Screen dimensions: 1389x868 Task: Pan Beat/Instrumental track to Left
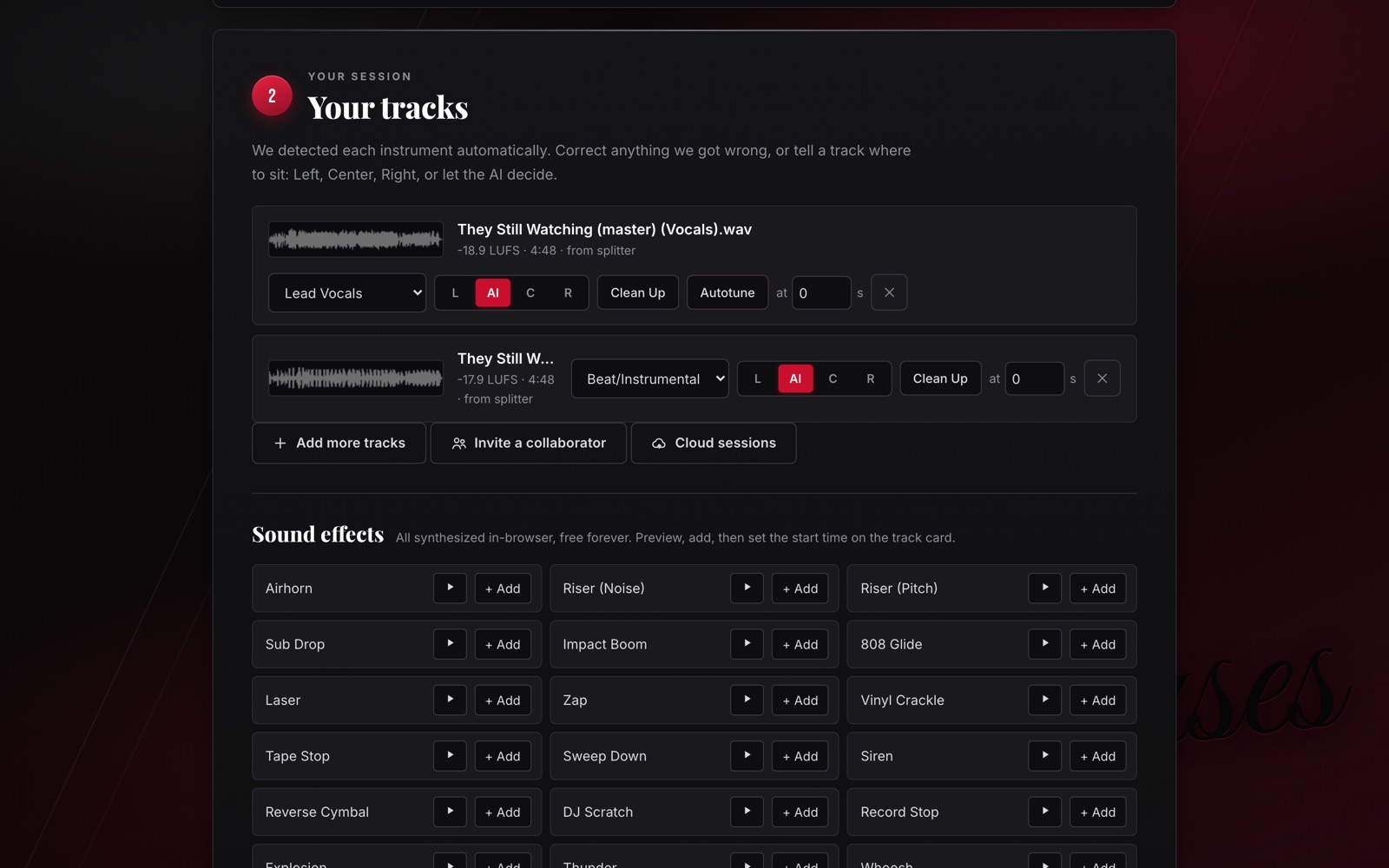click(758, 378)
